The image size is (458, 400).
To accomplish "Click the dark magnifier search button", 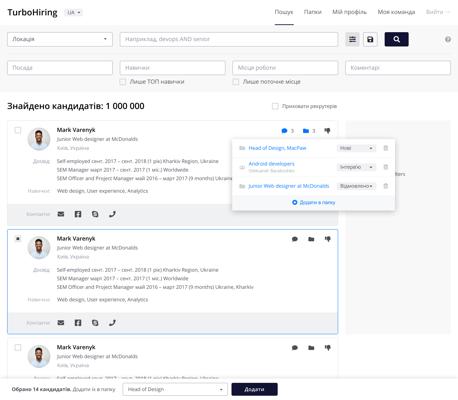I will (396, 39).
